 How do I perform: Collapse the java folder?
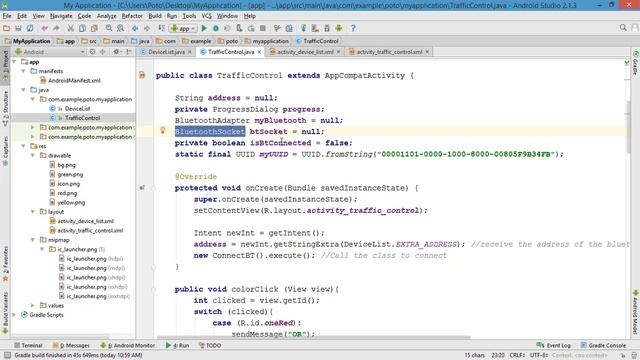(x=24, y=90)
